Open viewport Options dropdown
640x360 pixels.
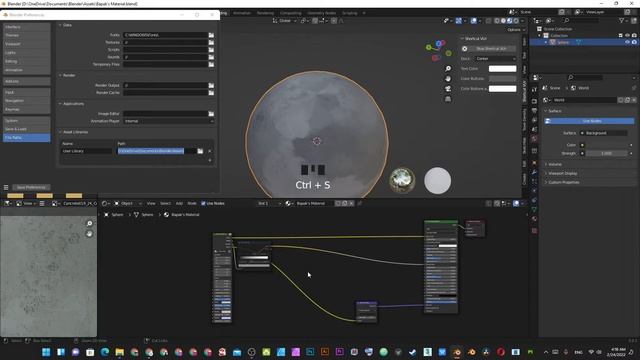516,30
